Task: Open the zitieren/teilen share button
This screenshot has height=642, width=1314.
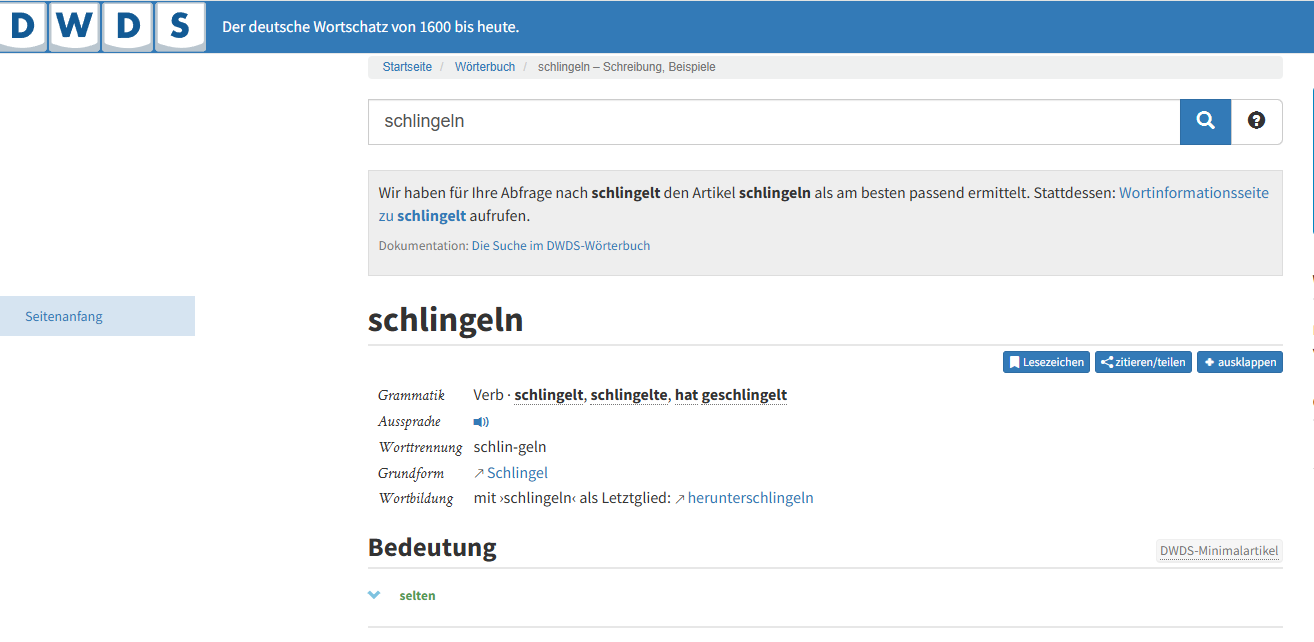Action: pyautogui.click(x=1143, y=362)
